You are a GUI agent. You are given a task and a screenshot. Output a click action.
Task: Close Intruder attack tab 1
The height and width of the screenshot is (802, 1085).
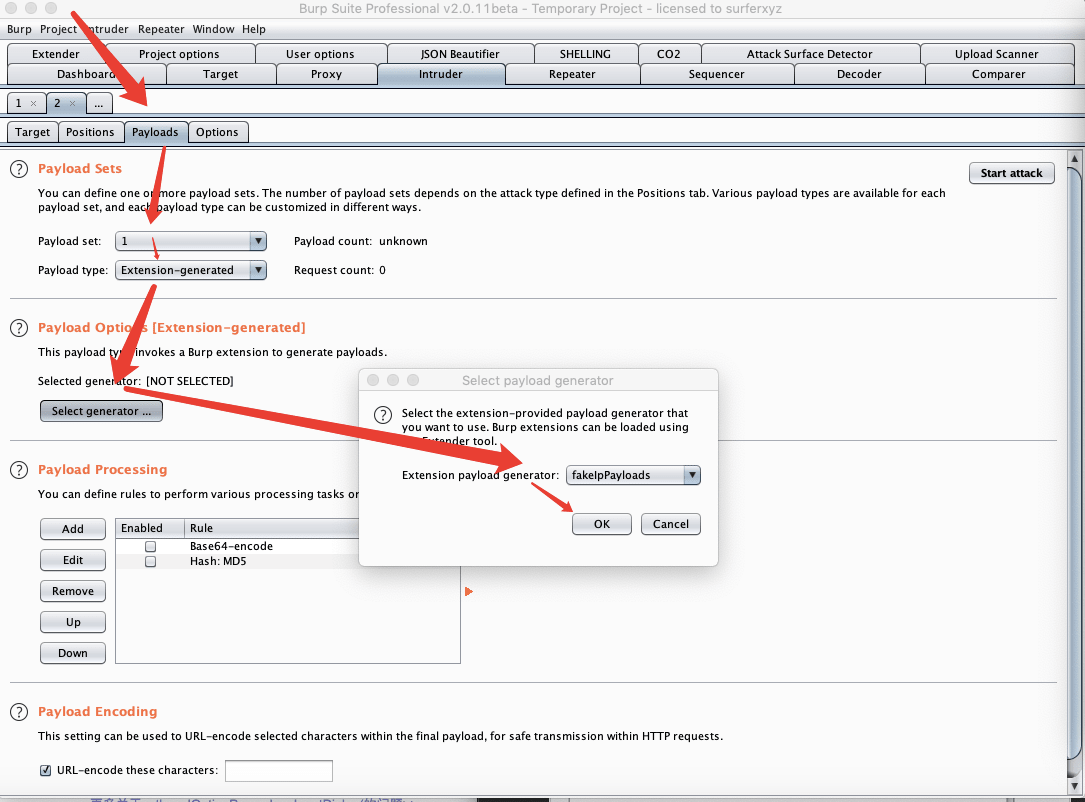(33, 104)
